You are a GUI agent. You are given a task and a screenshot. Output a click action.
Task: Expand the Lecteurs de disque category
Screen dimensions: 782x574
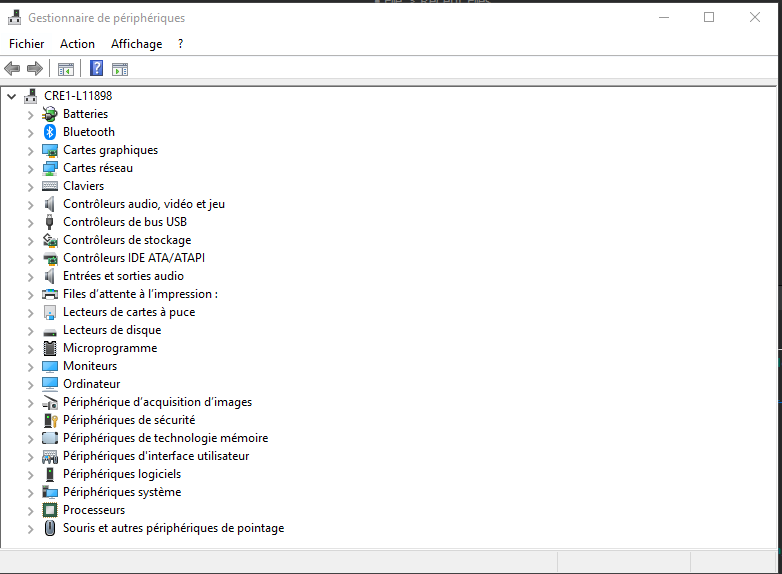tap(30, 331)
